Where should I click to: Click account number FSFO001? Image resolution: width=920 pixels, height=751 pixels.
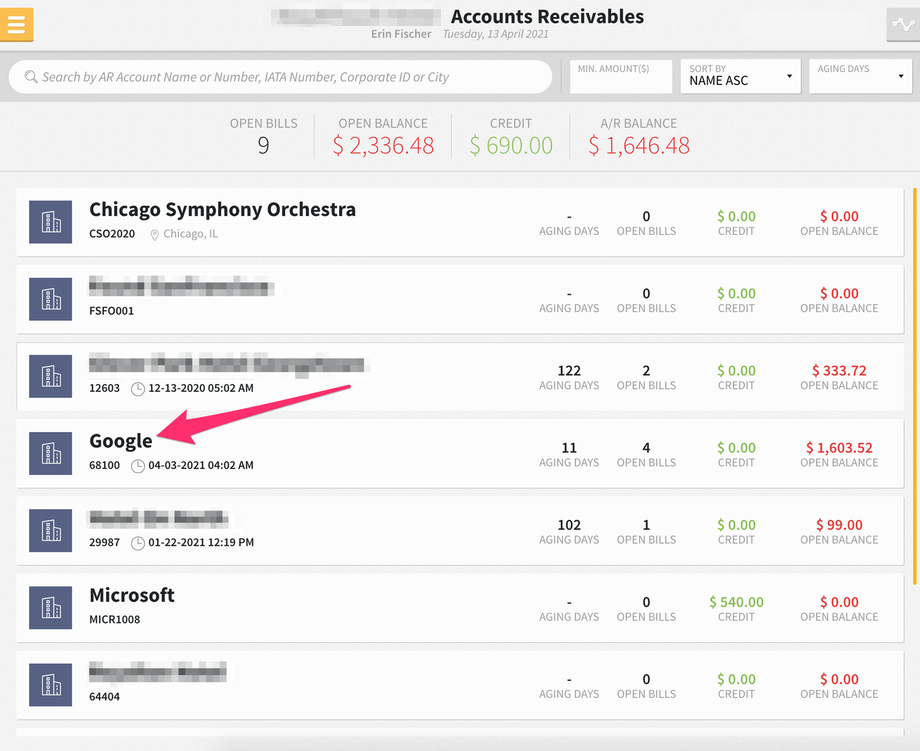(x=111, y=311)
